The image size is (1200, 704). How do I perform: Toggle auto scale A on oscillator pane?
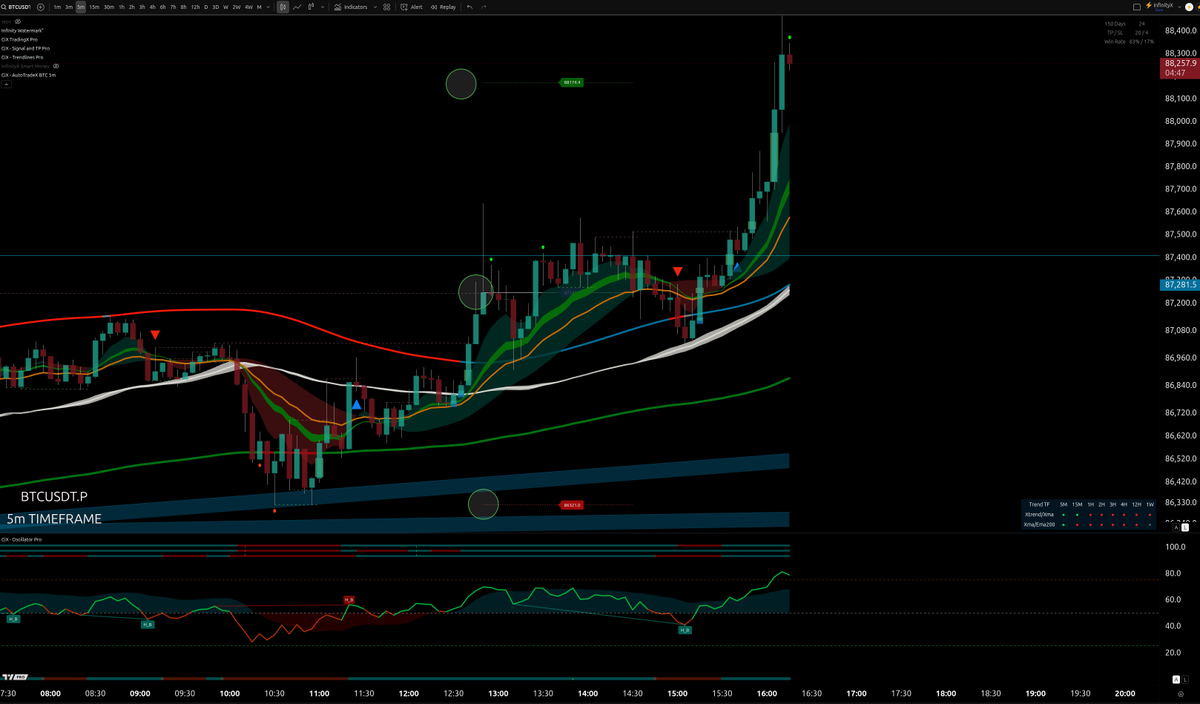click(1174, 679)
